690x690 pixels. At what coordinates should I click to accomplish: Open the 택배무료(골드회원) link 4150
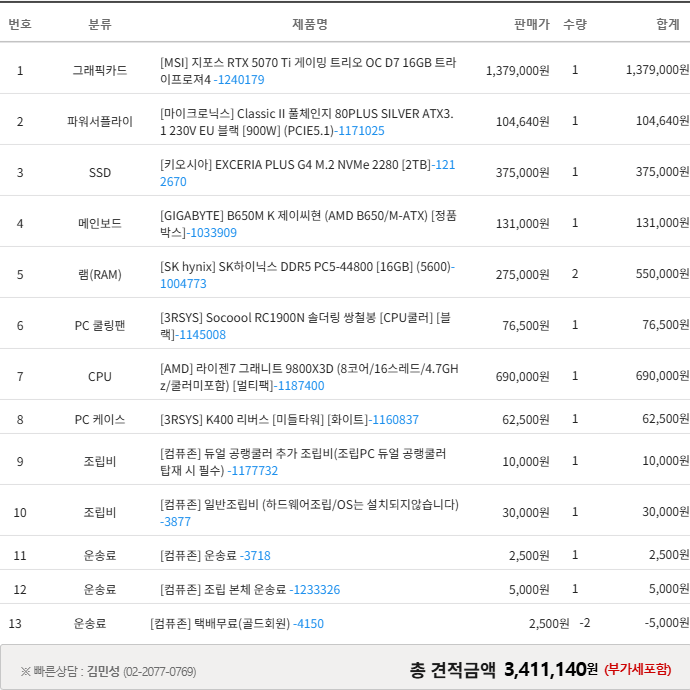click(x=308, y=623)
